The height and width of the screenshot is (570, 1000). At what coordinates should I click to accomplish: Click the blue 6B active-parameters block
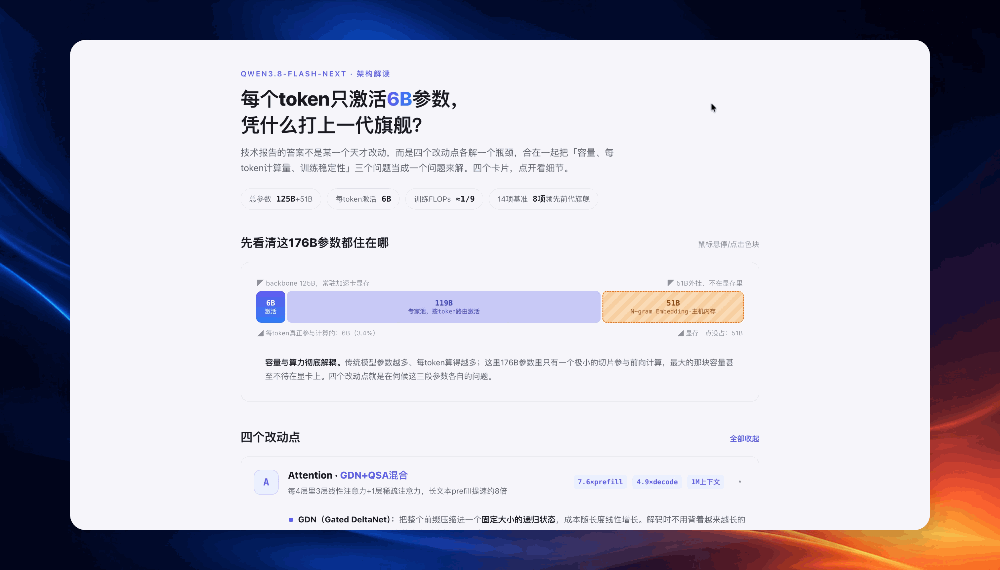click(270, 307)
